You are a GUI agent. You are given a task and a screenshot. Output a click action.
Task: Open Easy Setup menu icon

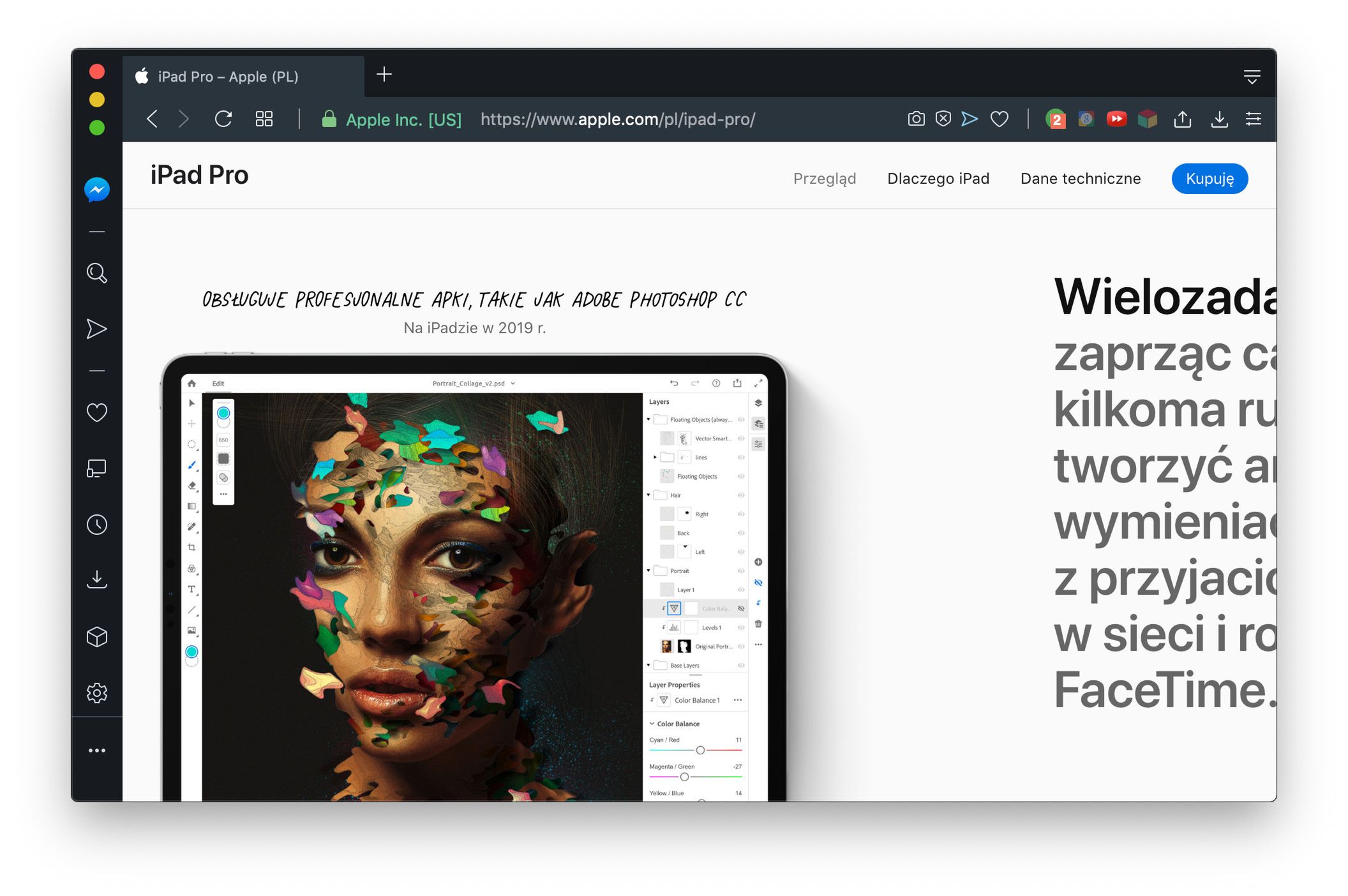point(1253,119)
